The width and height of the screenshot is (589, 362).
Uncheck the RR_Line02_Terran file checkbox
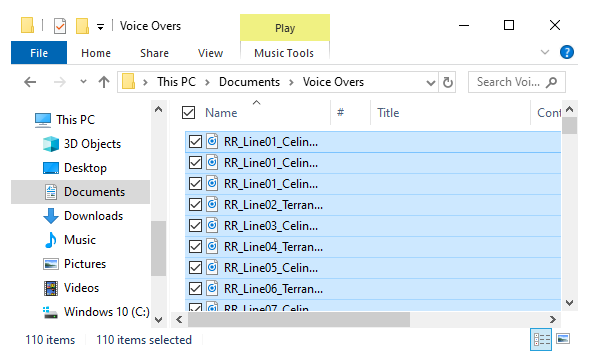click(x=195, y=205)
